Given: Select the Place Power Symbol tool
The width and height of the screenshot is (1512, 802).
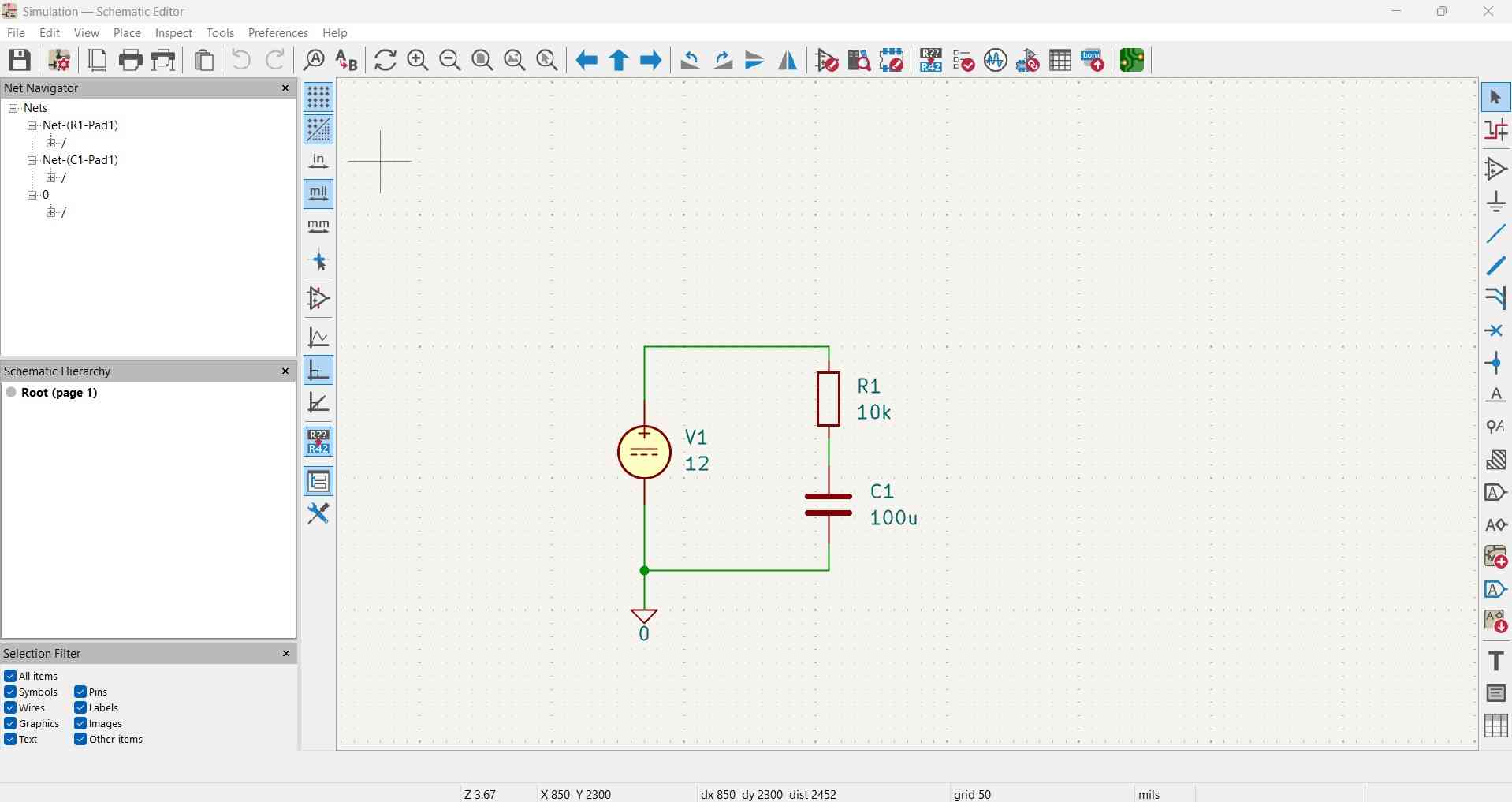Looking at the screenshot, I should (1495, 201).
